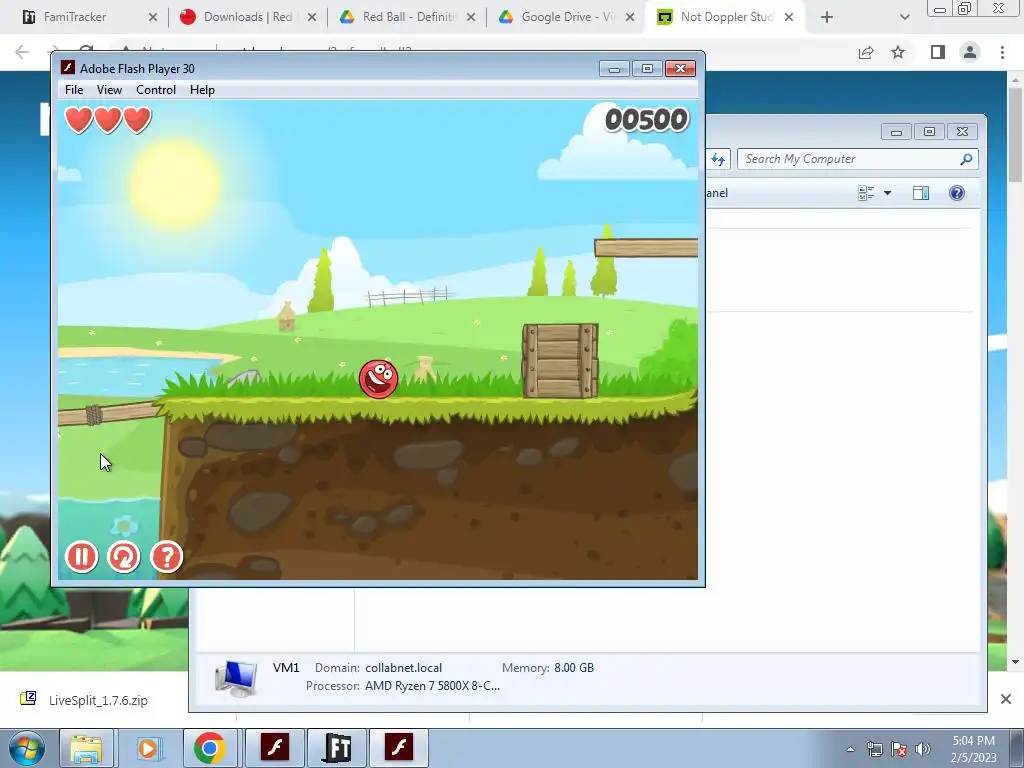Share this page from the address bar
Image resolution: width=1024 pixels, height=768 pixels.
point(866,52)
